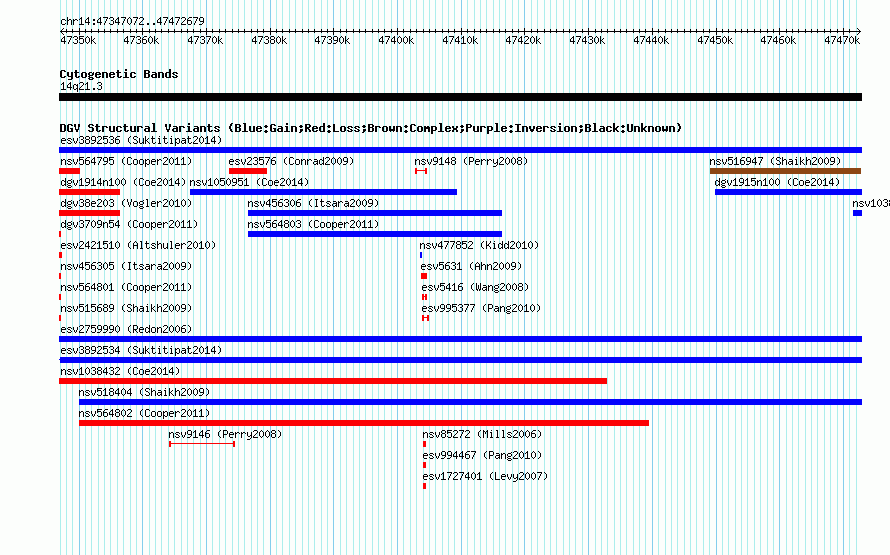This screenshot has width=890, height=555.
Task: Open dgv1915n100 (Coe2014) label
Action: click(x=777, y=182)
